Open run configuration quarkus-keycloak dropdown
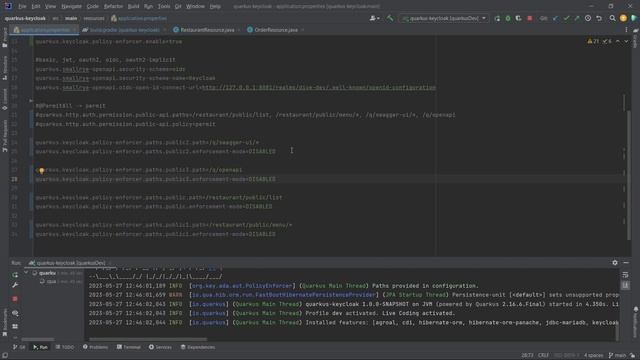This screenshot has height=360, width=640. click(x=444, y=18)
